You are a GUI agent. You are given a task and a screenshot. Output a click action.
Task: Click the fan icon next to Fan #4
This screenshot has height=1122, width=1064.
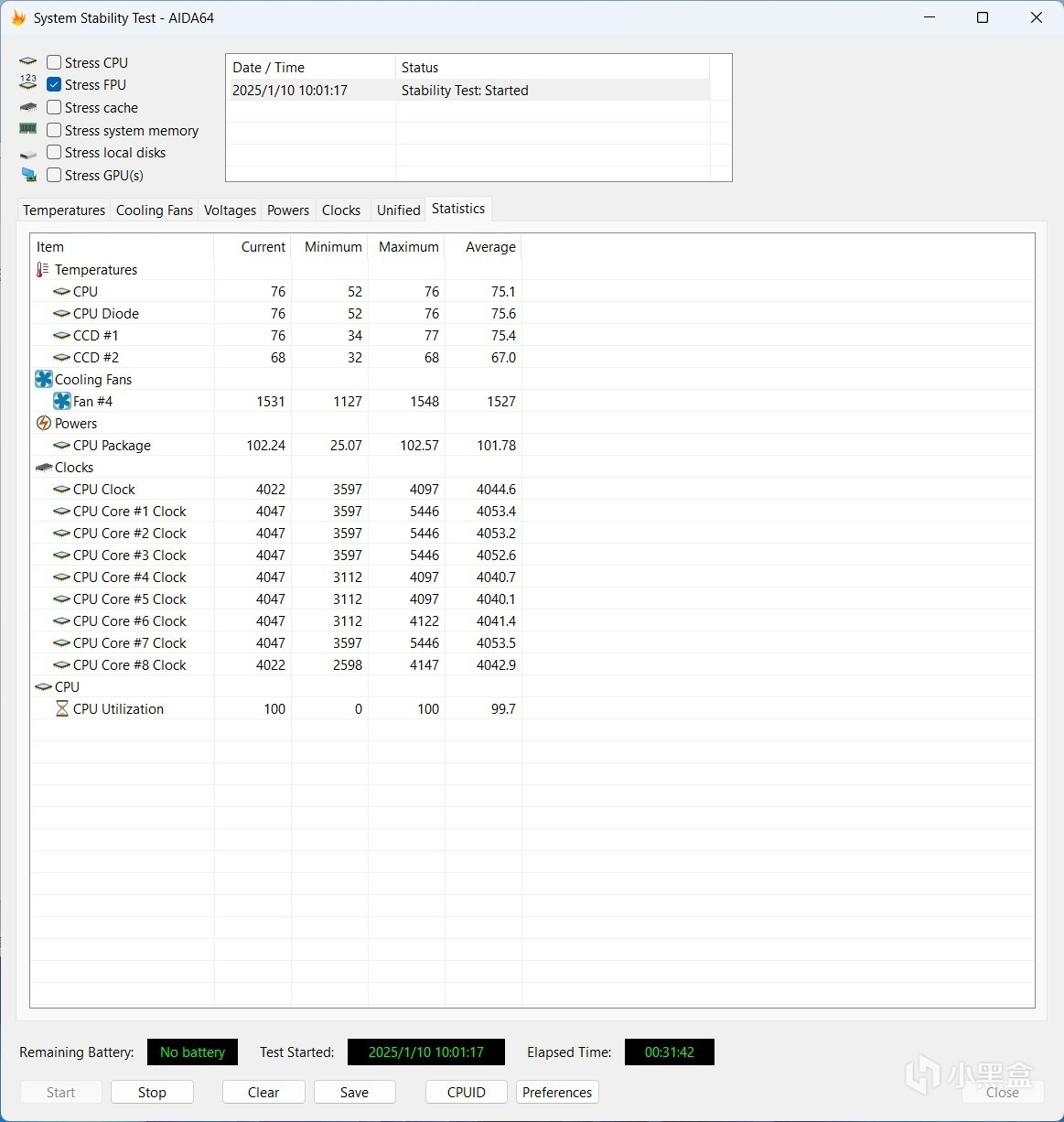(x=61, y=401)
